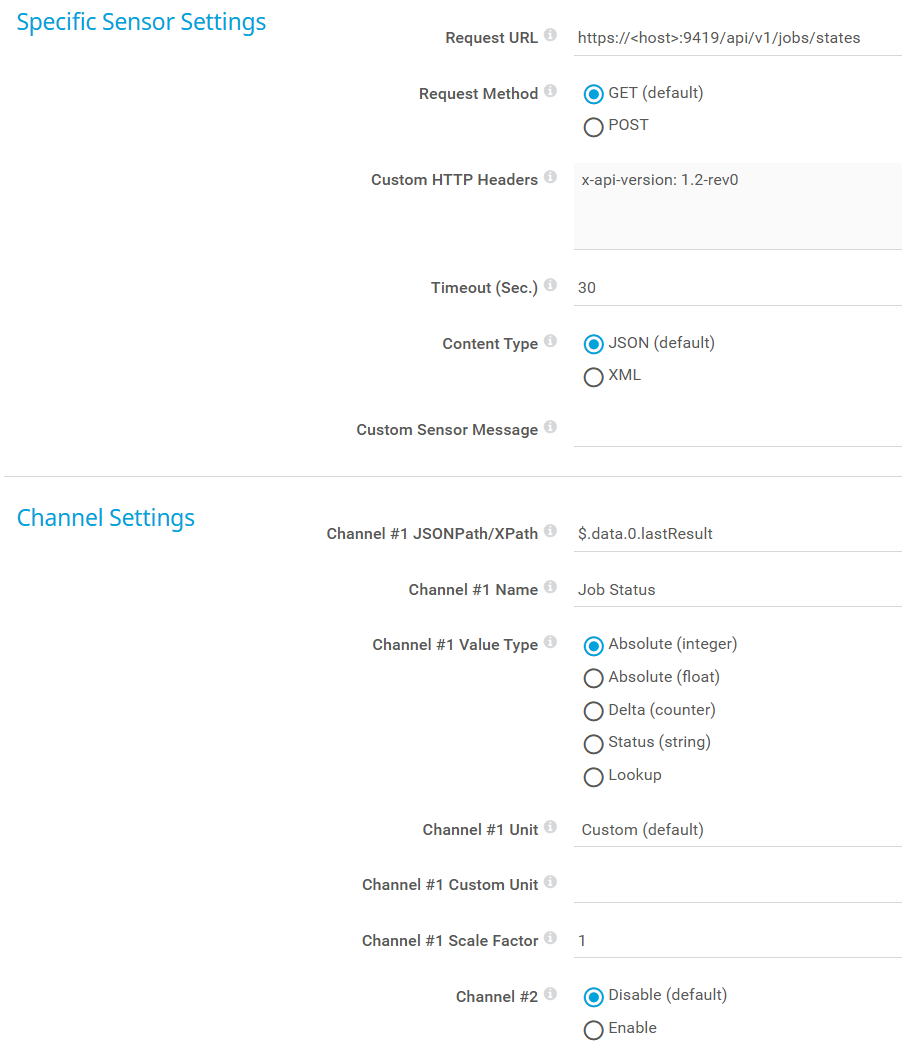This screenshot has width=902, height=1057.
Task: Open help for Channel #1 JSONPath/XPath
Action: pos(551,532)
